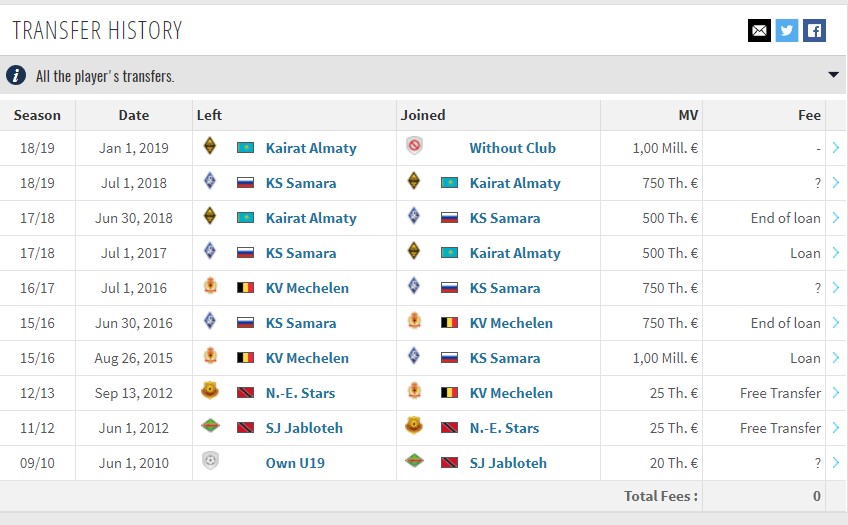Click the Season column header
This screenshot has height=525, width=848.
click(x=37, y=115)
